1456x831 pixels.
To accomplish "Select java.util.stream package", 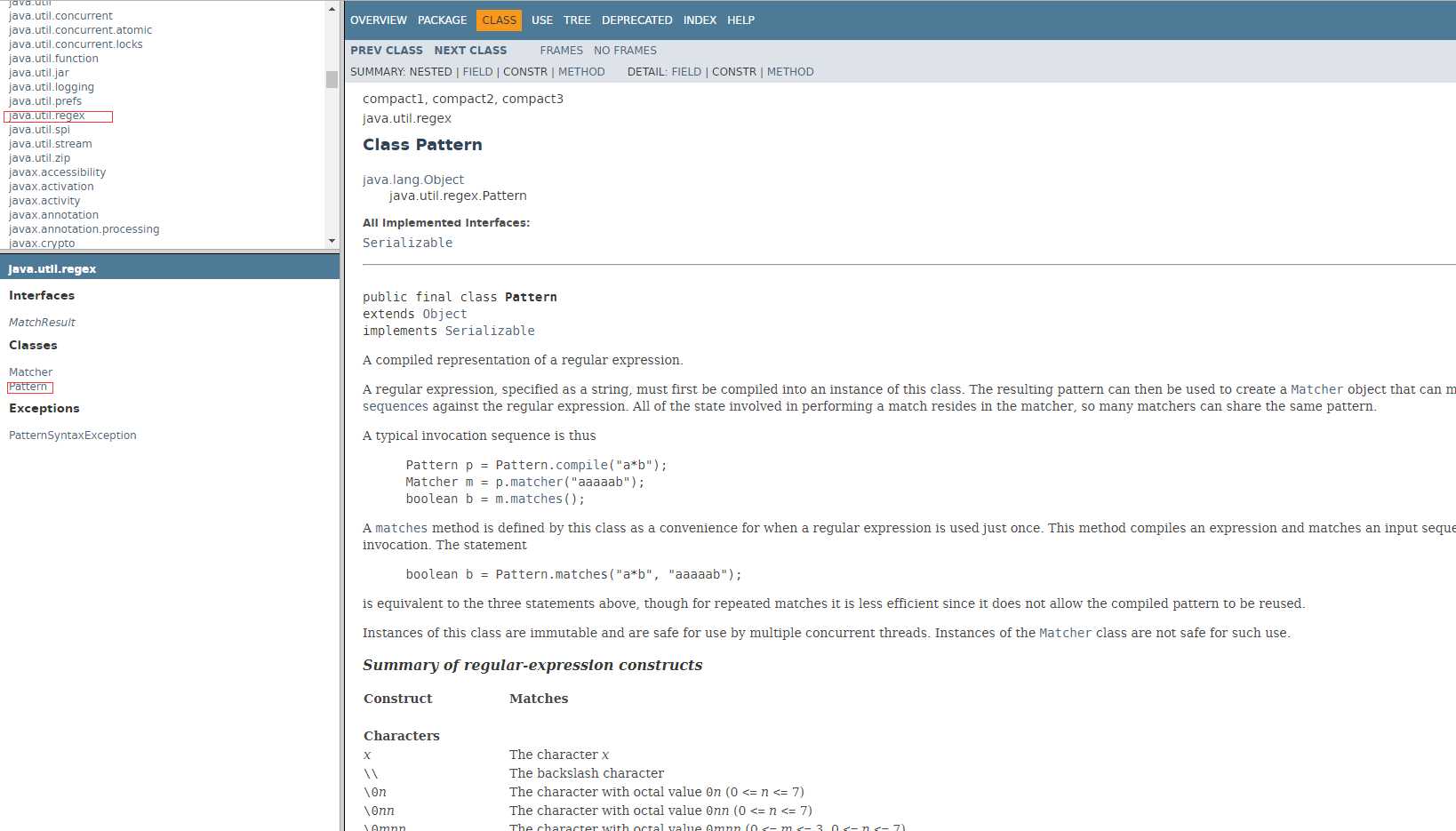I will point(50,144).
